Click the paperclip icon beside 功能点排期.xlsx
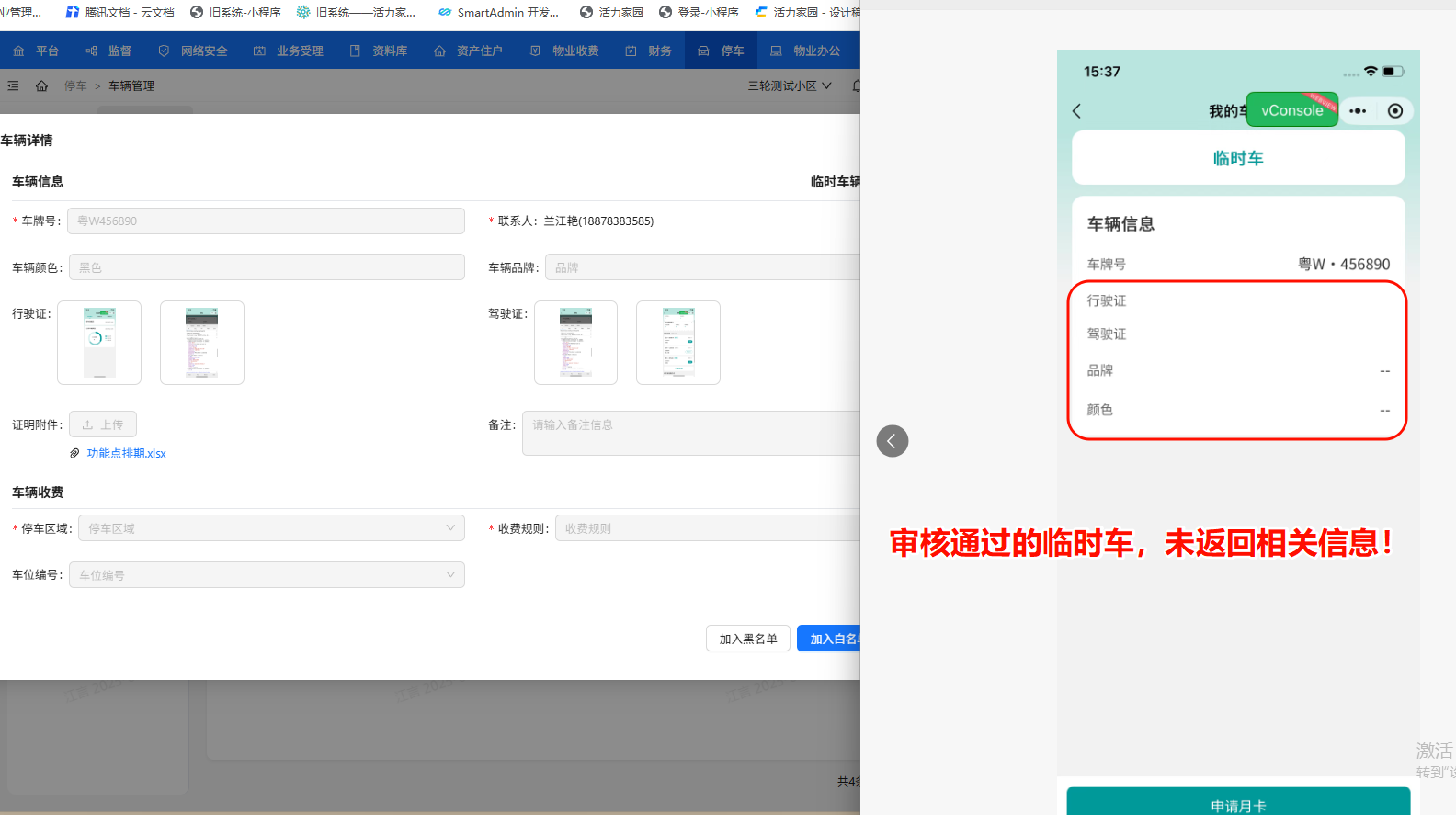This screenshot has width=1456, height=815. coord(74,454)
